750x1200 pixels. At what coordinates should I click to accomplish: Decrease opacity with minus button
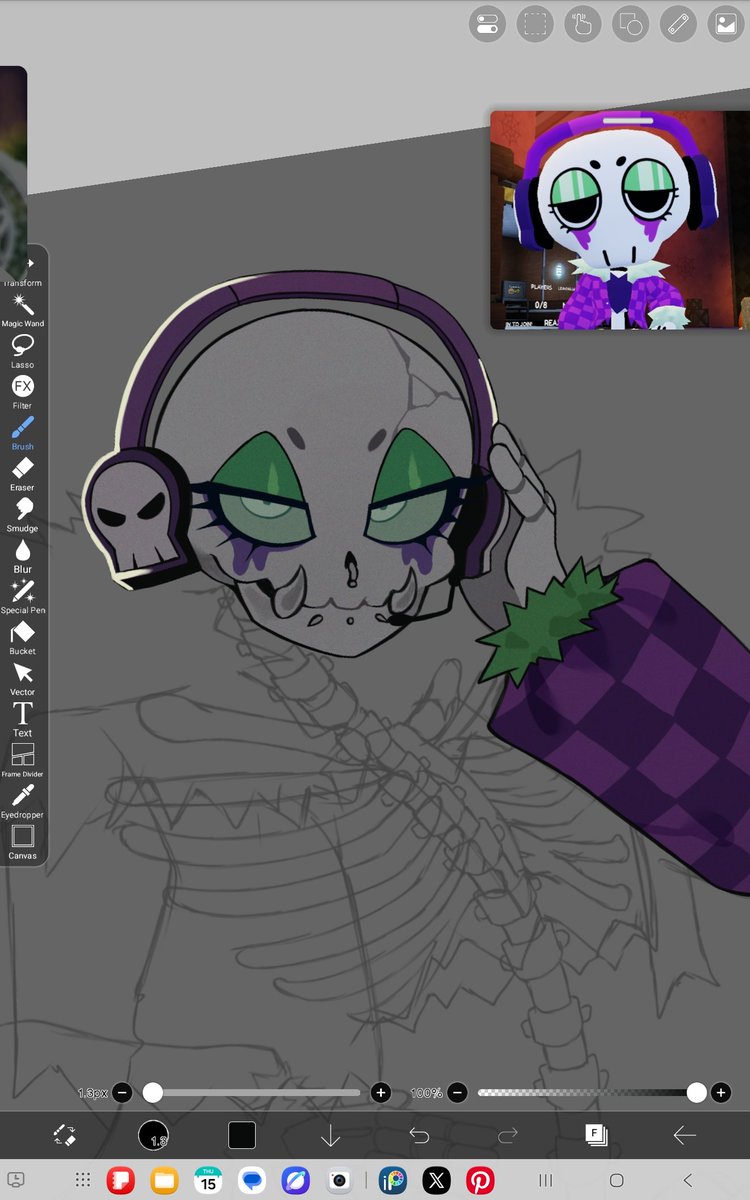(x=456, y=1093)
